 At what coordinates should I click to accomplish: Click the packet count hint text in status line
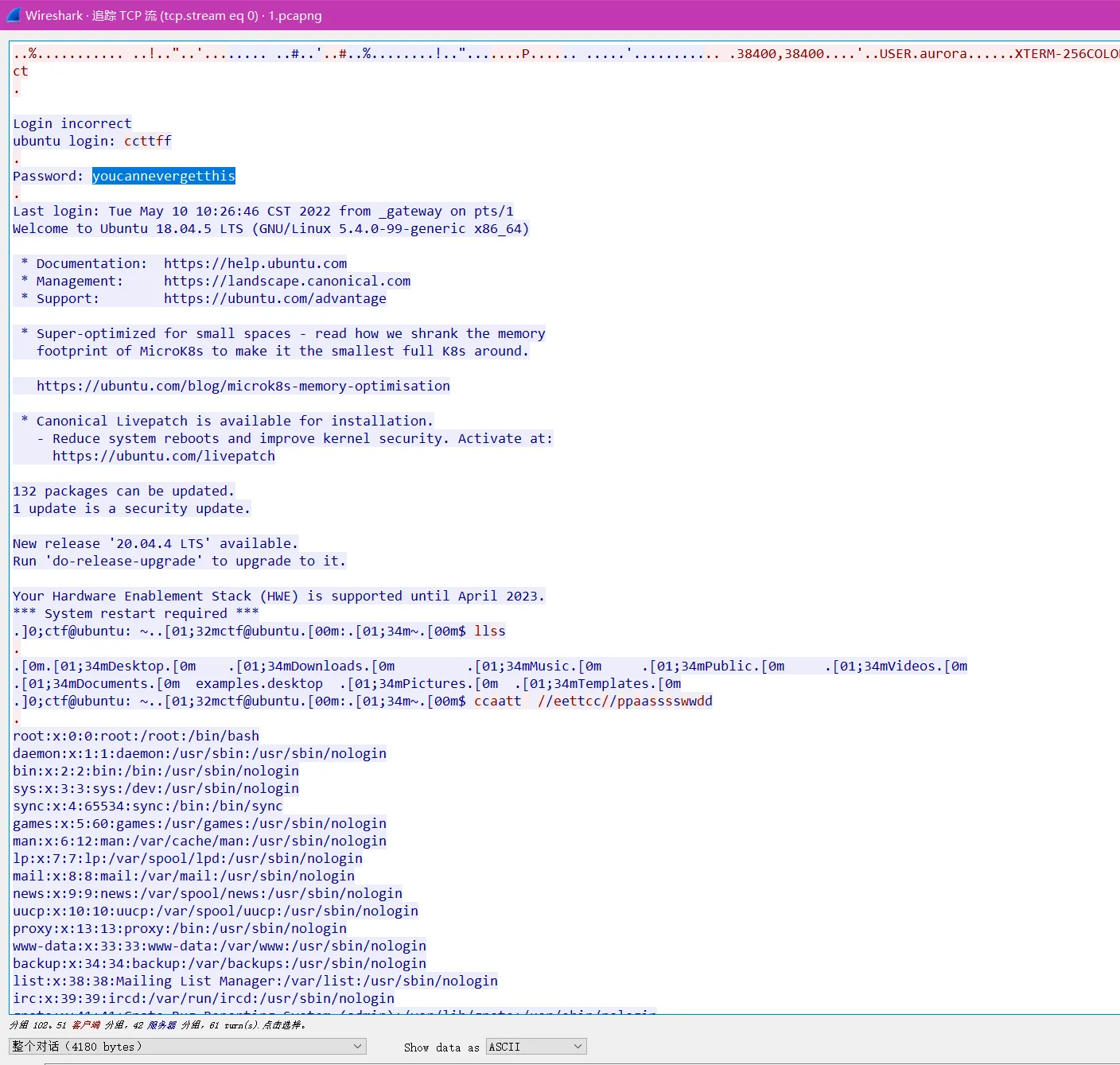click(x=157, y=1025)
